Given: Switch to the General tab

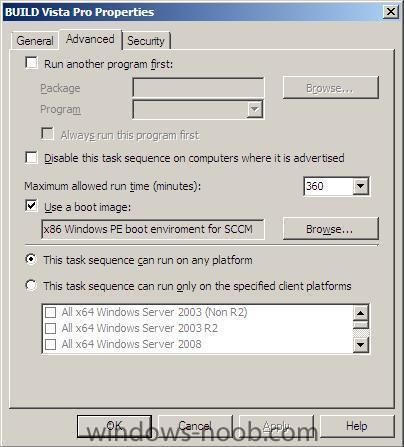Looking at the screenshot, I should click(x=35, y=41).
